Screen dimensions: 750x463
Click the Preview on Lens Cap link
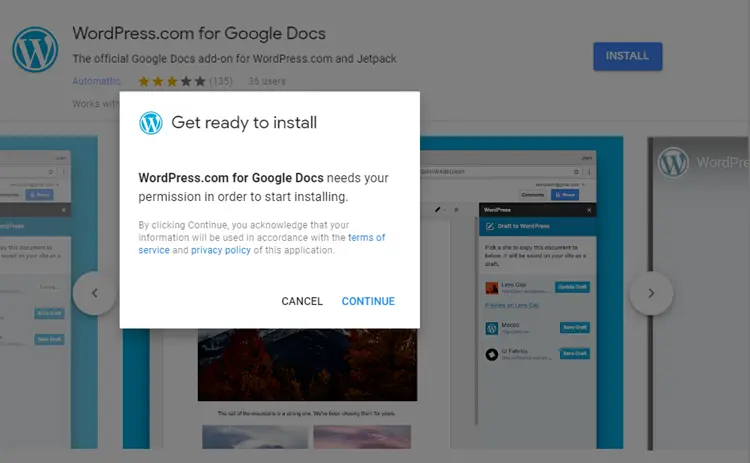pyautogui.click(x=512, y=305)
